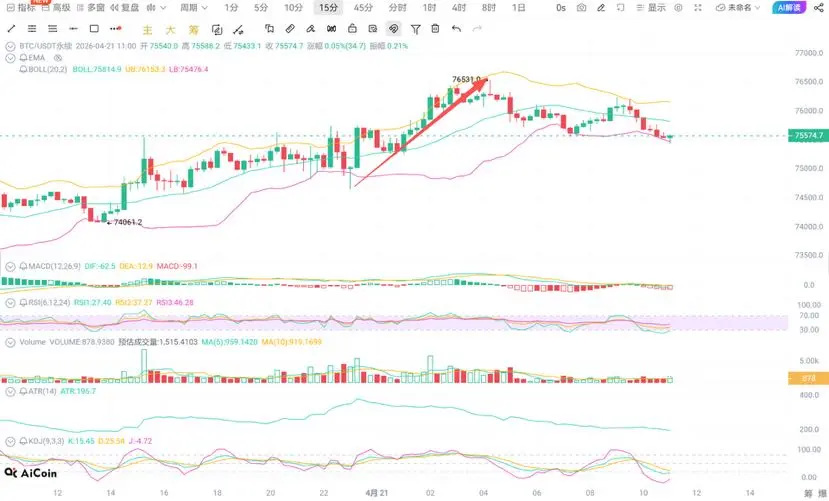Screen dimensions: 829x501
Task: Open the drawings filter funnel
Action: click(416, 29)
